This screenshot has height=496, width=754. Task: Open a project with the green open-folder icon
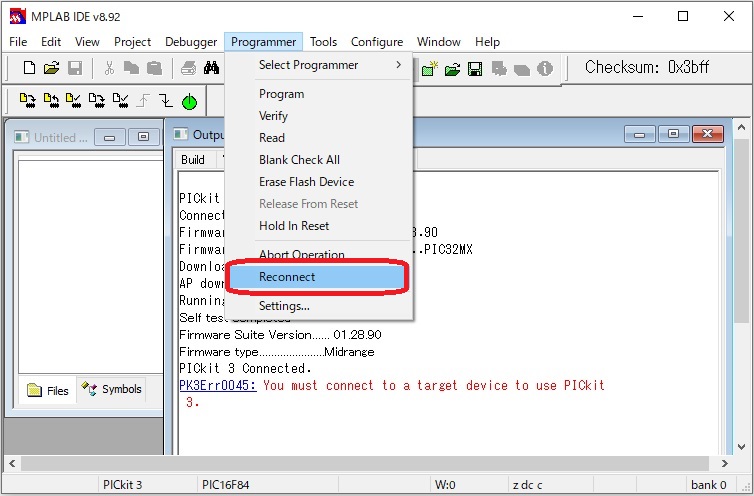(452, 70)
